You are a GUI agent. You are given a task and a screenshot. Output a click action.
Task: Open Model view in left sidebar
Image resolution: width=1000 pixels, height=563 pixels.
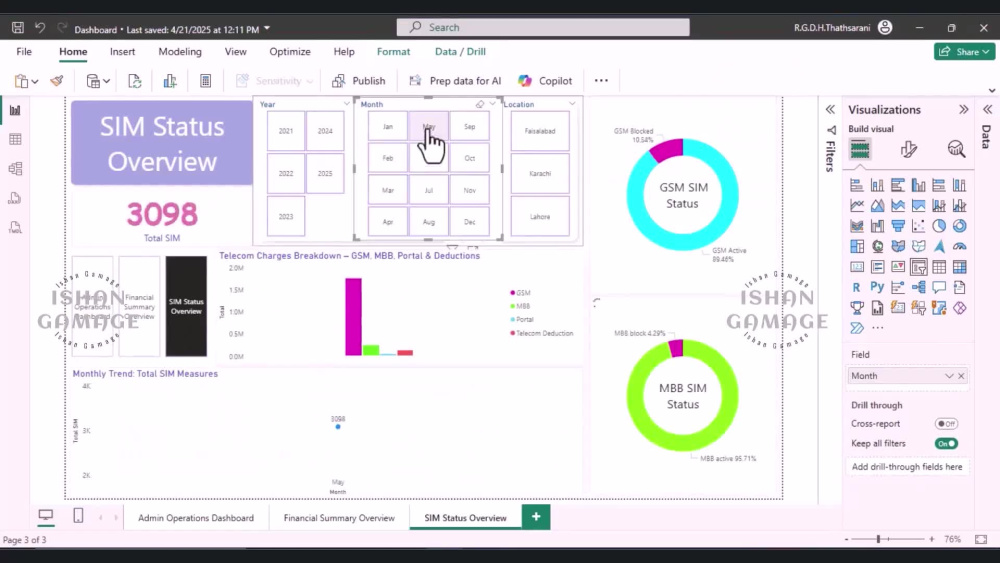[15, 168]
